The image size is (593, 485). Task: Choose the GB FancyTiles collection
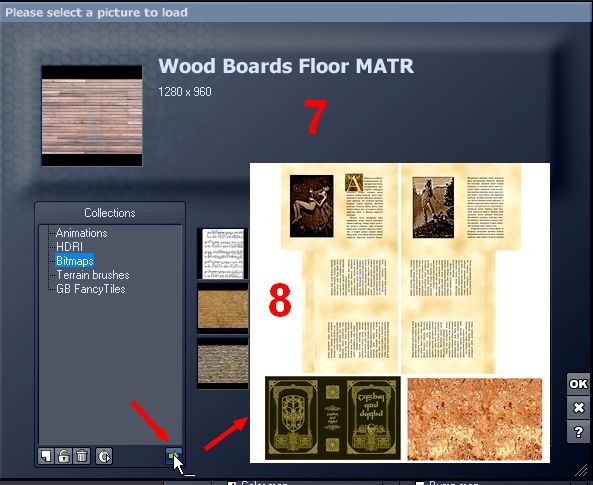[x=90, y=289]
